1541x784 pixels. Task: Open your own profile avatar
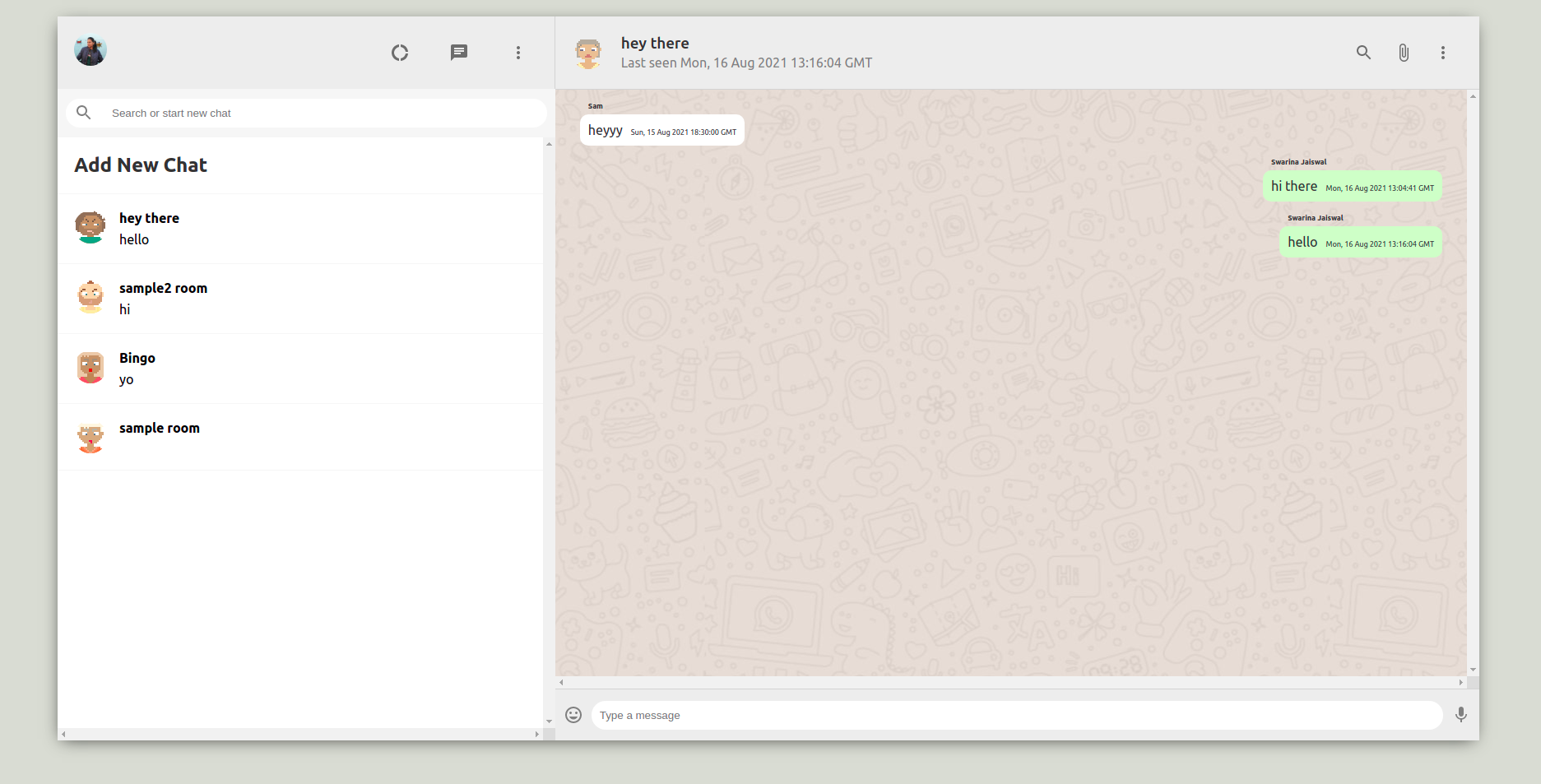coord(90,50)
